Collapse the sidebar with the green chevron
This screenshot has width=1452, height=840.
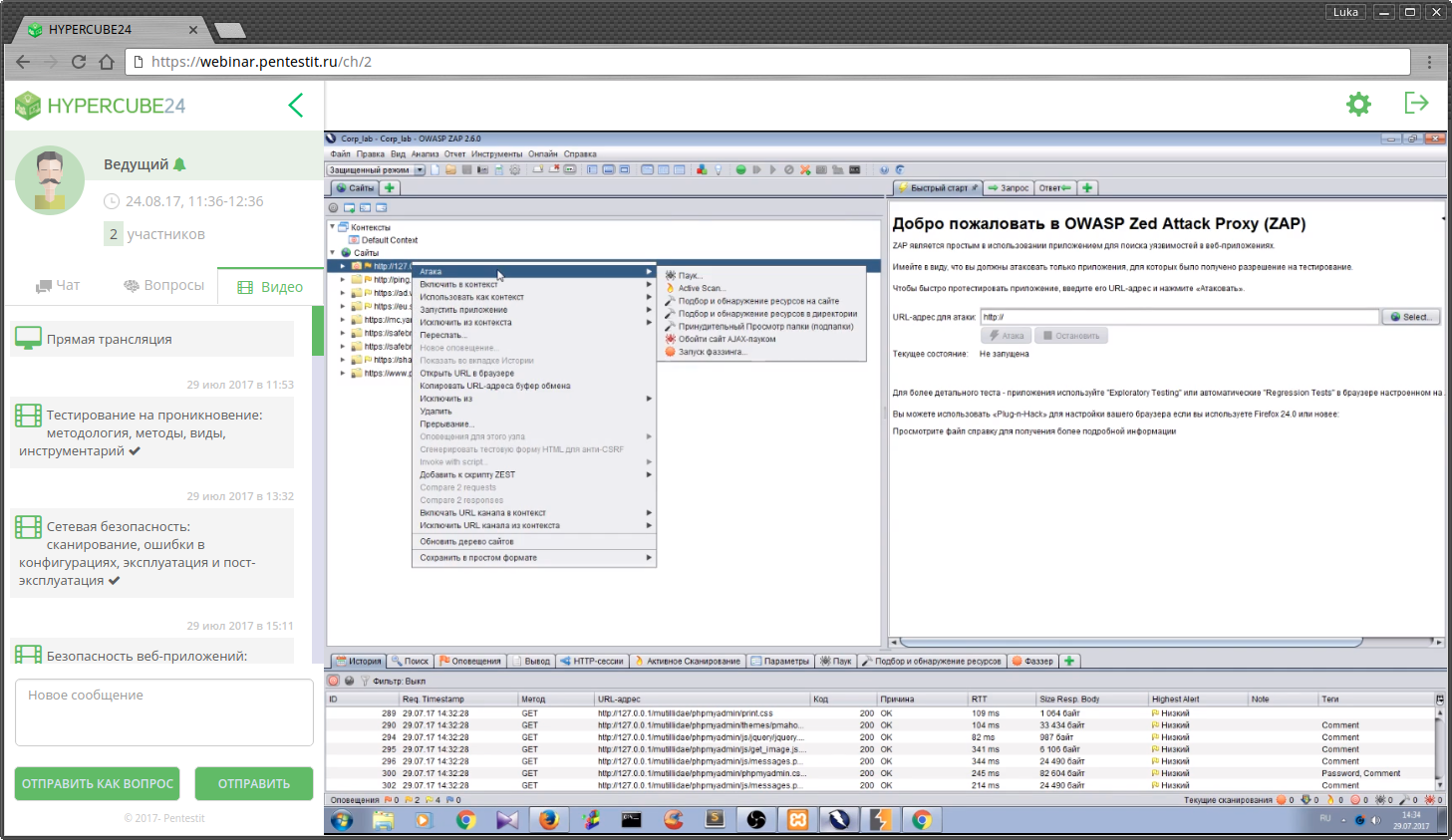click(296, 106)
